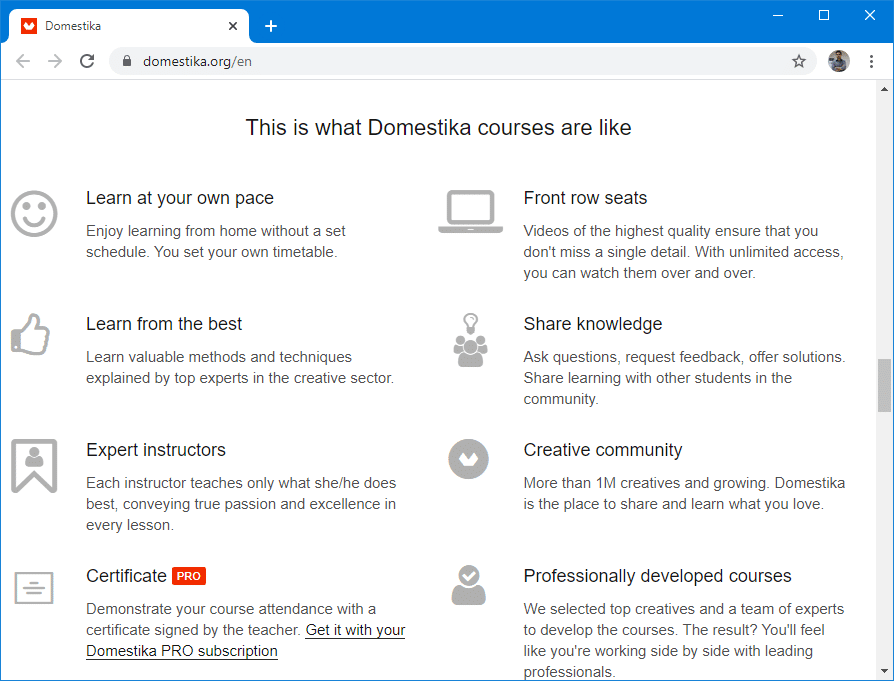This screenshot has width=894, height=681.
Task: Click the Certificate document icon
Action: [x=34, y=587]
